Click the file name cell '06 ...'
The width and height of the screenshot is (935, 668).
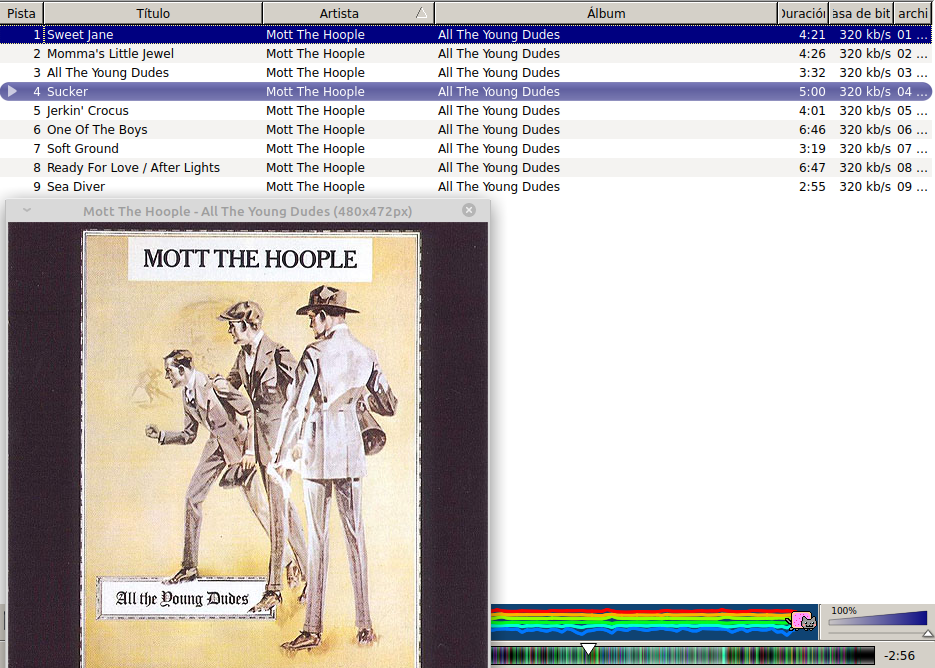pos(912,130)
